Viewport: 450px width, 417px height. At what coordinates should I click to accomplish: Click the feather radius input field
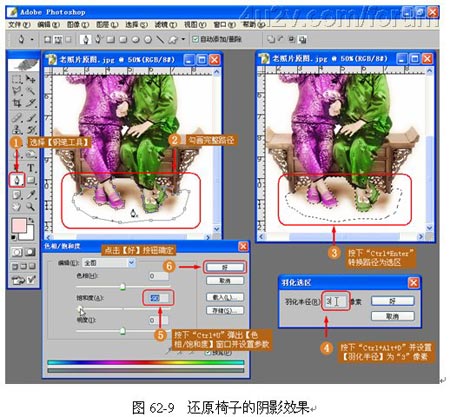(336, 301)
